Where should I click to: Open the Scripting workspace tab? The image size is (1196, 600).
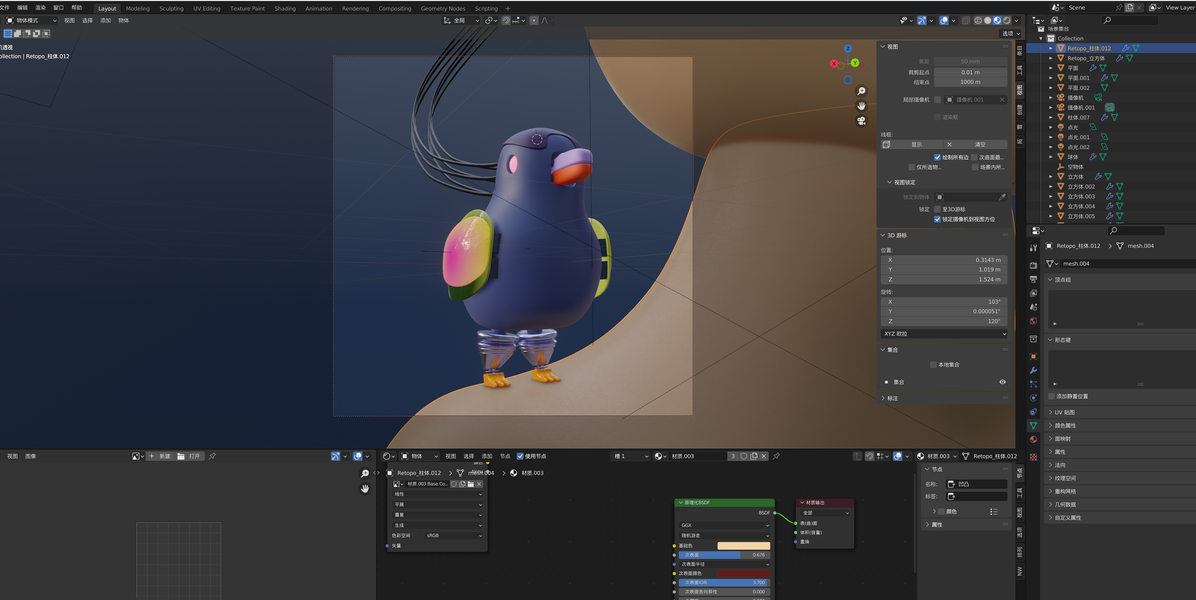click(486, 8)
